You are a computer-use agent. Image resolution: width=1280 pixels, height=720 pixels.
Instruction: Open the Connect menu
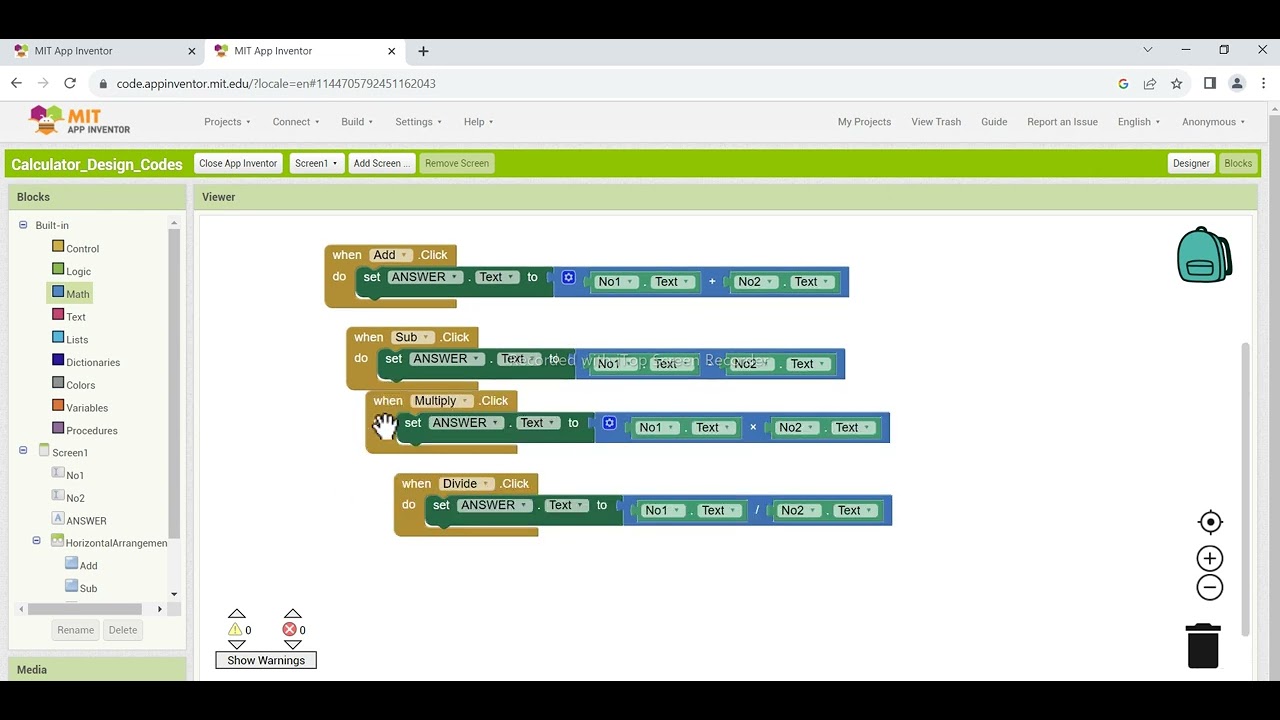(x=296, y=122)
